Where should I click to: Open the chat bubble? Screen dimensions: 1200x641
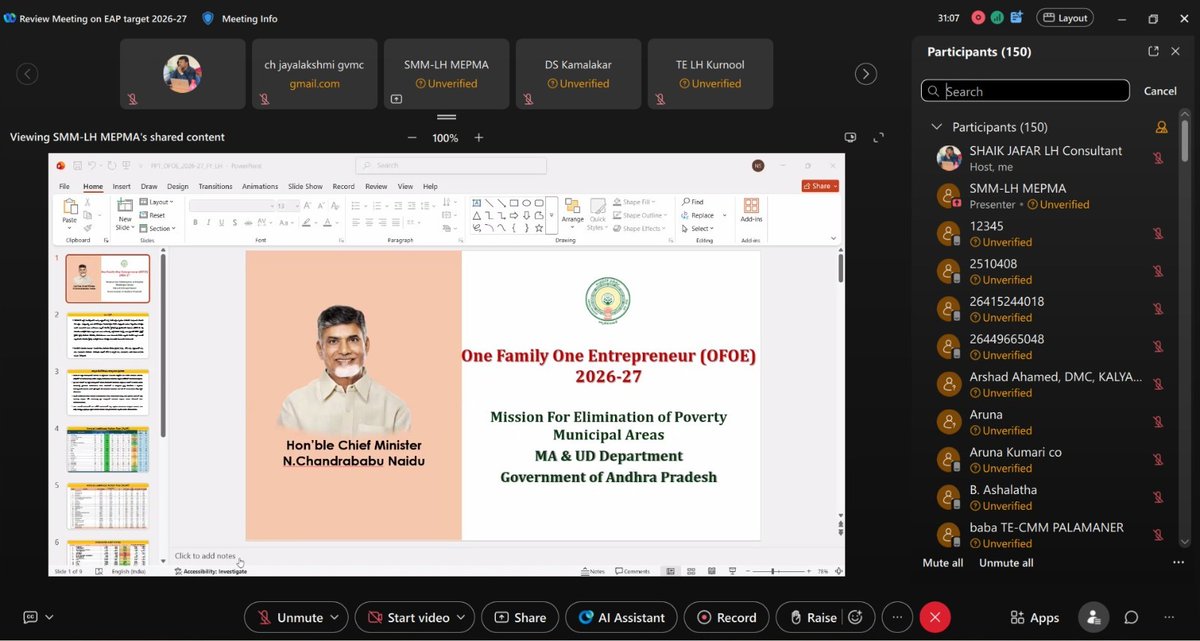click(1131, 617)
